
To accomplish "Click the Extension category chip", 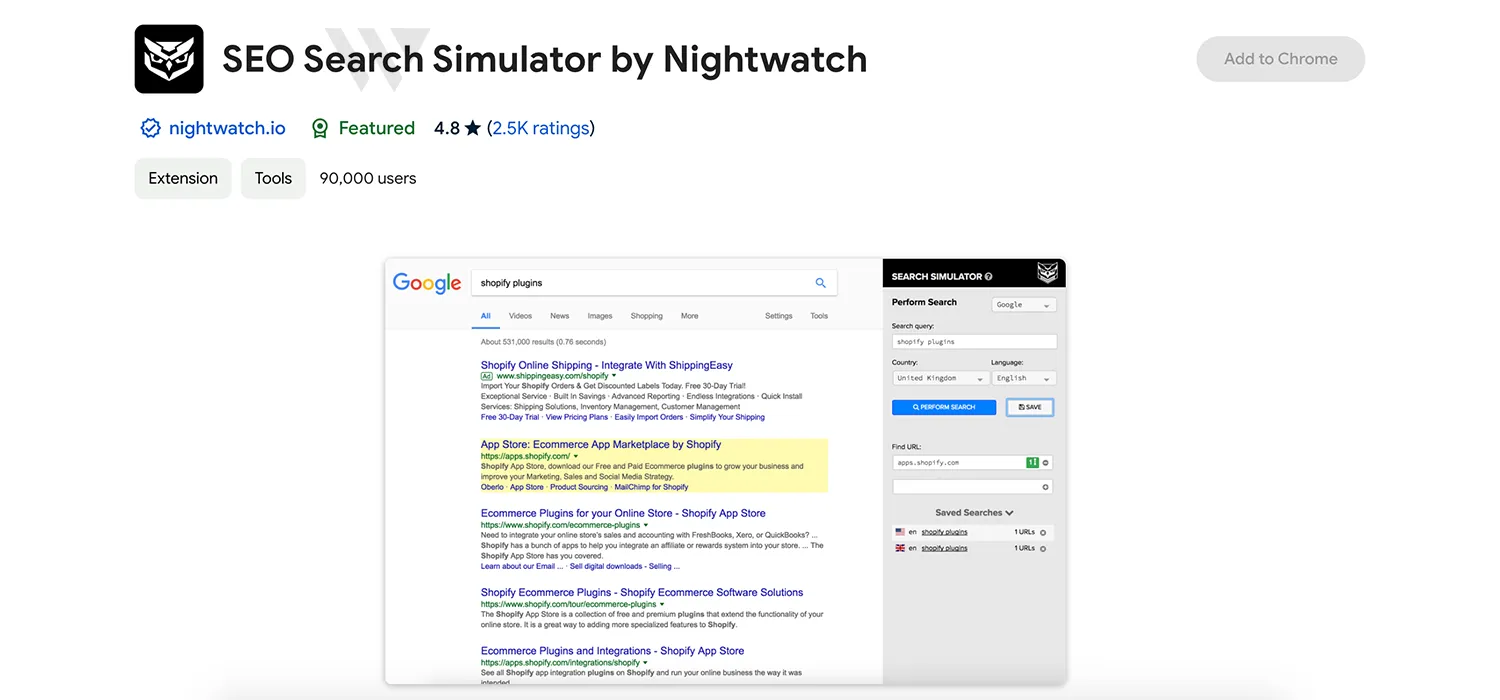I will pyautogui.click(x=183, y=178).
